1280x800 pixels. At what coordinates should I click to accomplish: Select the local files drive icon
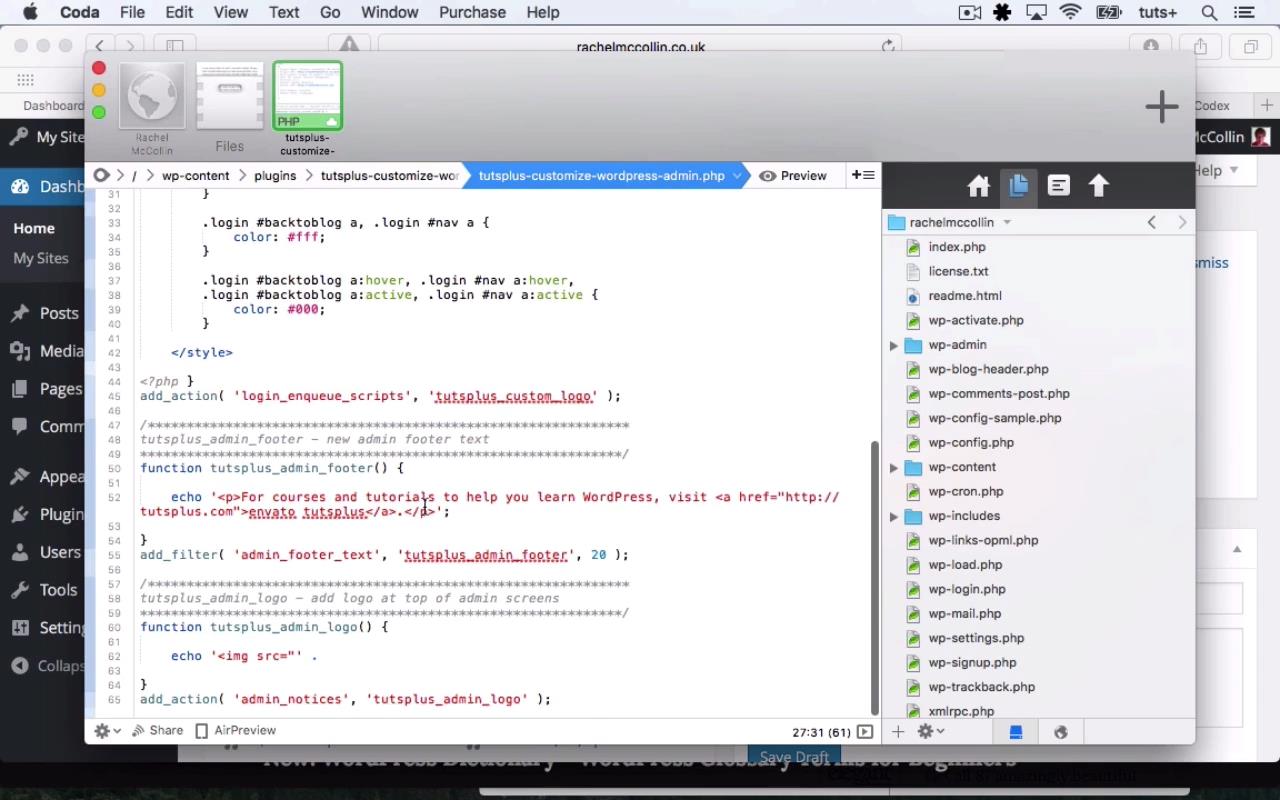tap(1015, 732)
